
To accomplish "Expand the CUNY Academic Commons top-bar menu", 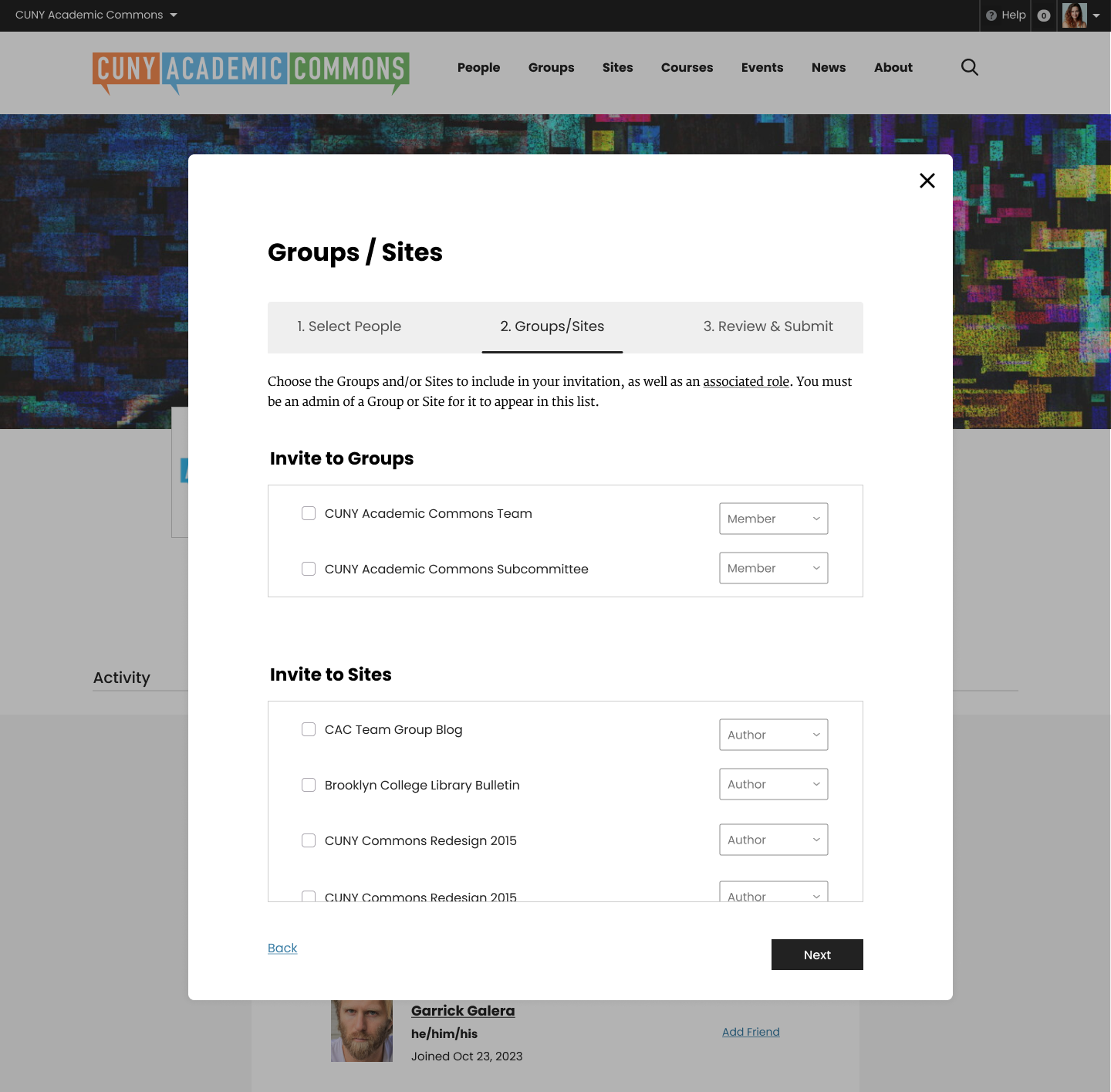I will (x=96, y=15).
